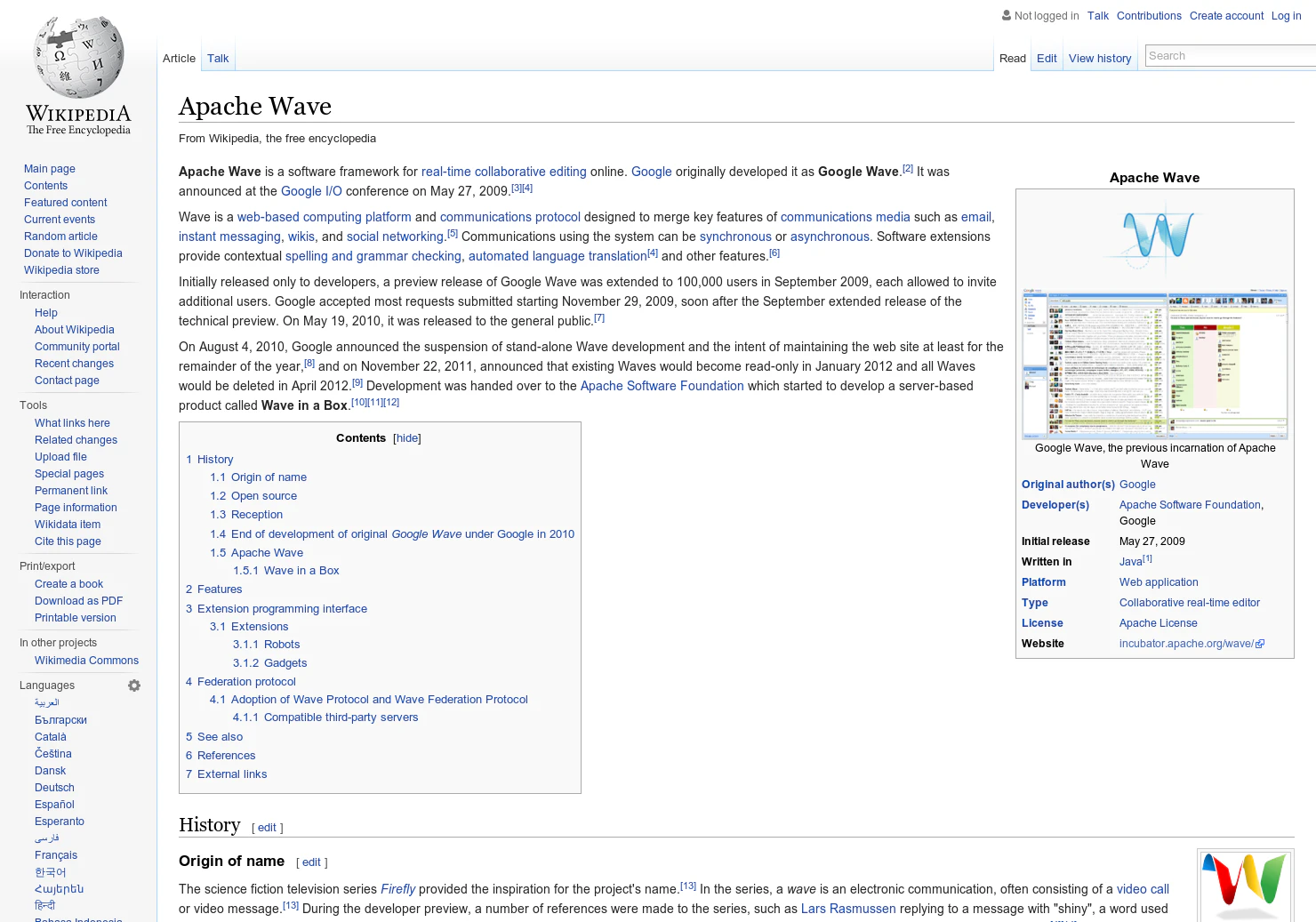Jump to 4 Federation protocol section
Image resolution: width=1316 pixels, height=922 pixels.
[x=241, y=682]
